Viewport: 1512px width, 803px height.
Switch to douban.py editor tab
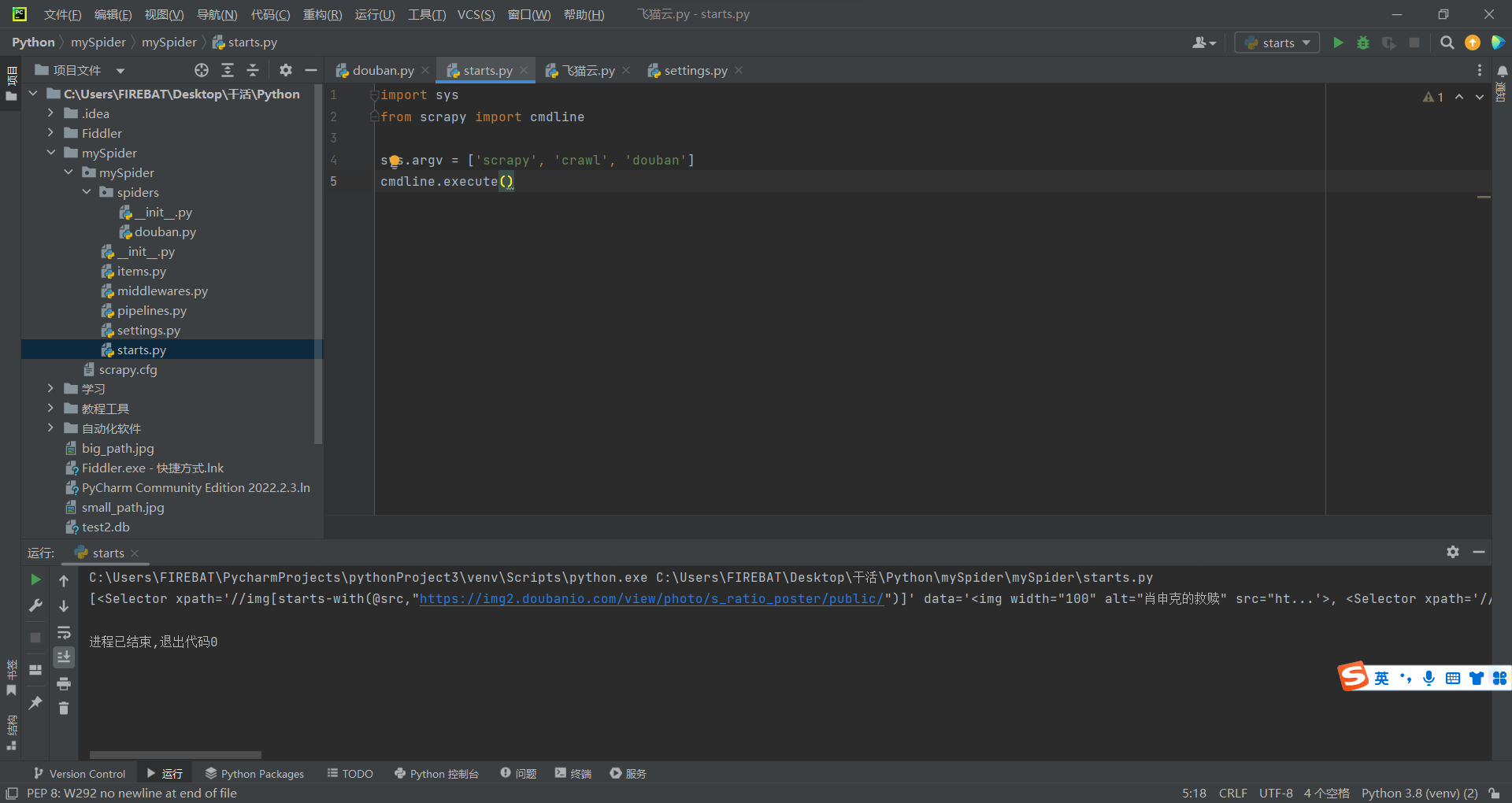click(383, 70)
